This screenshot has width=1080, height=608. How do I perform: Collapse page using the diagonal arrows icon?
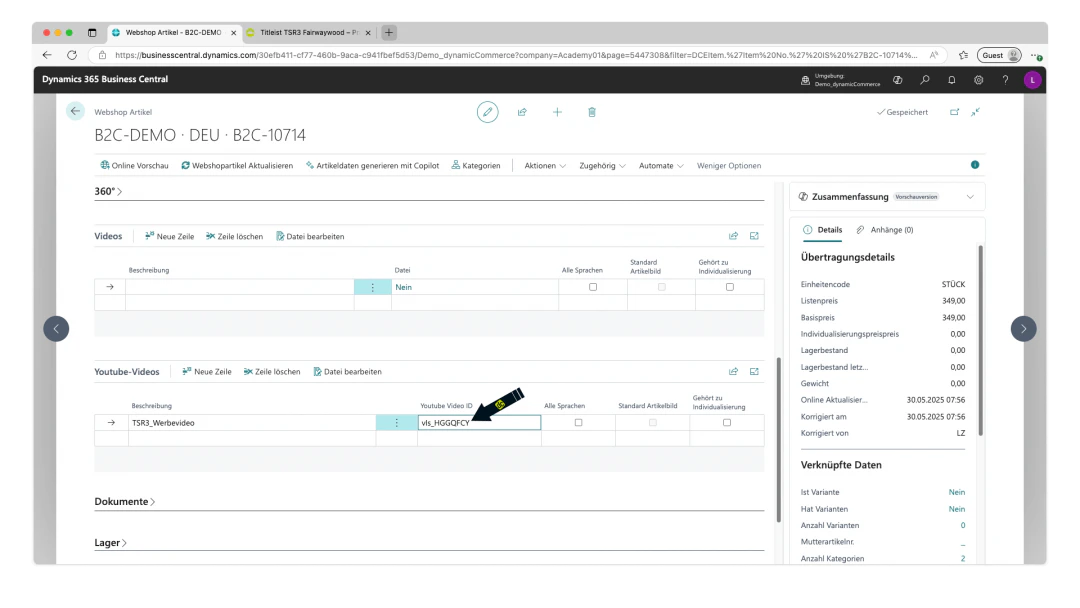point(975,112)
